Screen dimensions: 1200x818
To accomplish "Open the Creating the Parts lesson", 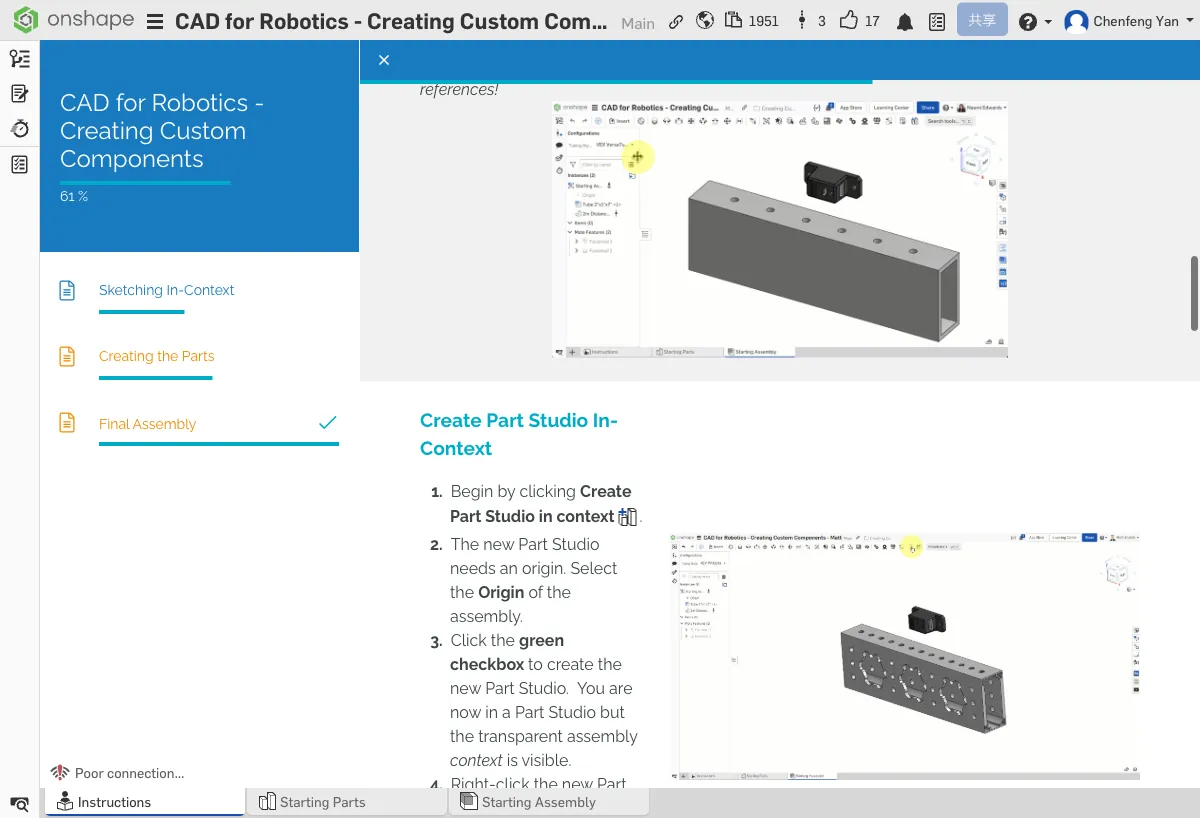I will (x=156, y=356).
